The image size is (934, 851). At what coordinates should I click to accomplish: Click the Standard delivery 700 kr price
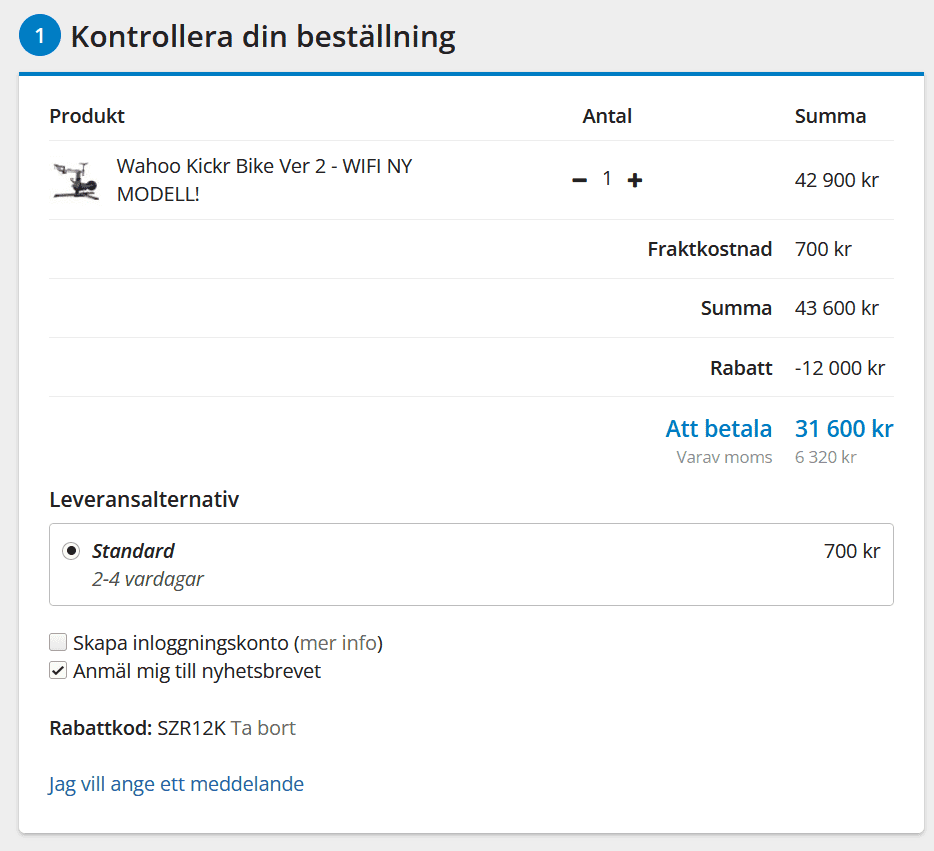[851, 551]
